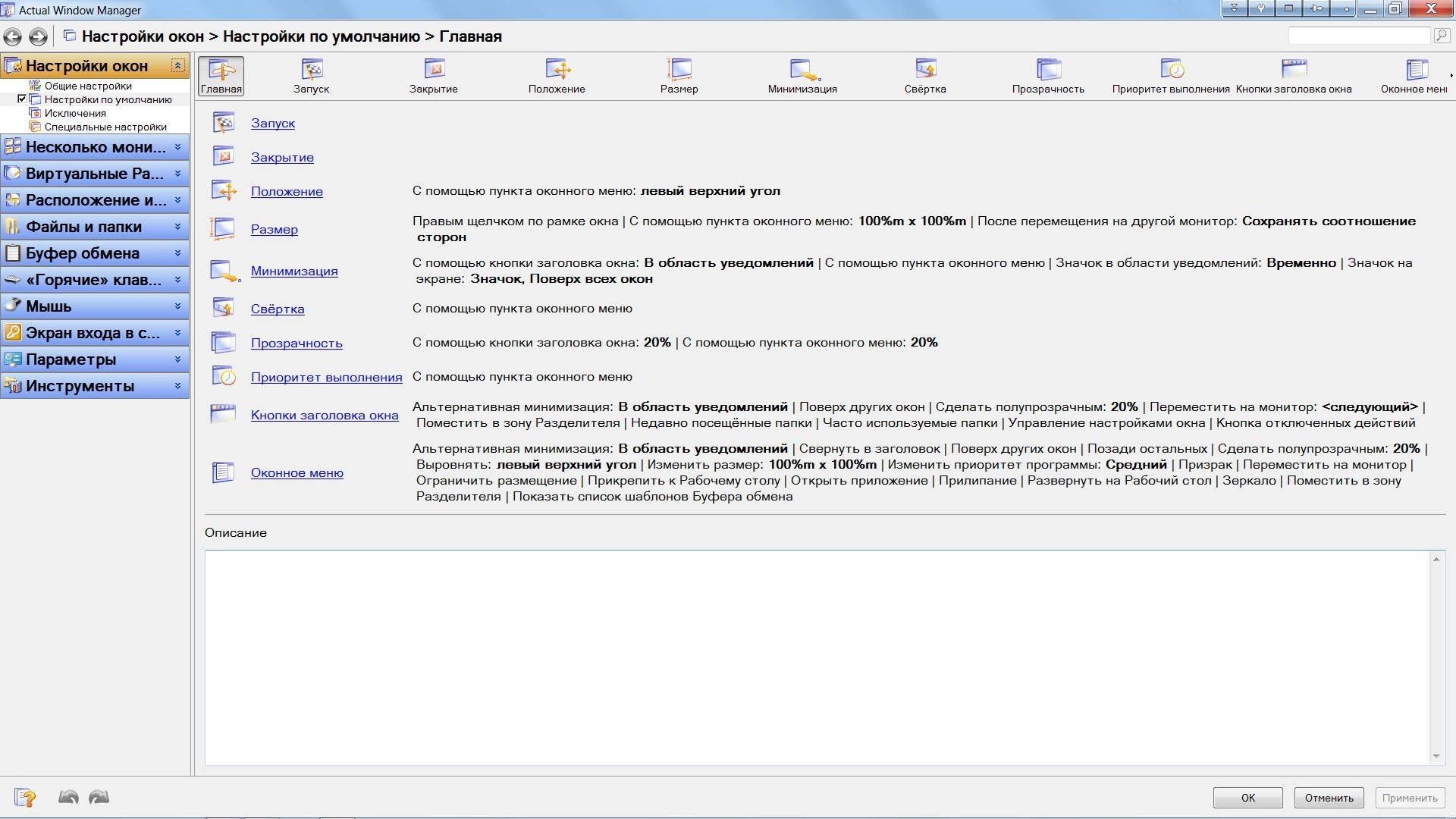Viewport: 1456px width, 819px height.
Task: Click the help question-mark icon at bottom
Action: click(25, 797)
